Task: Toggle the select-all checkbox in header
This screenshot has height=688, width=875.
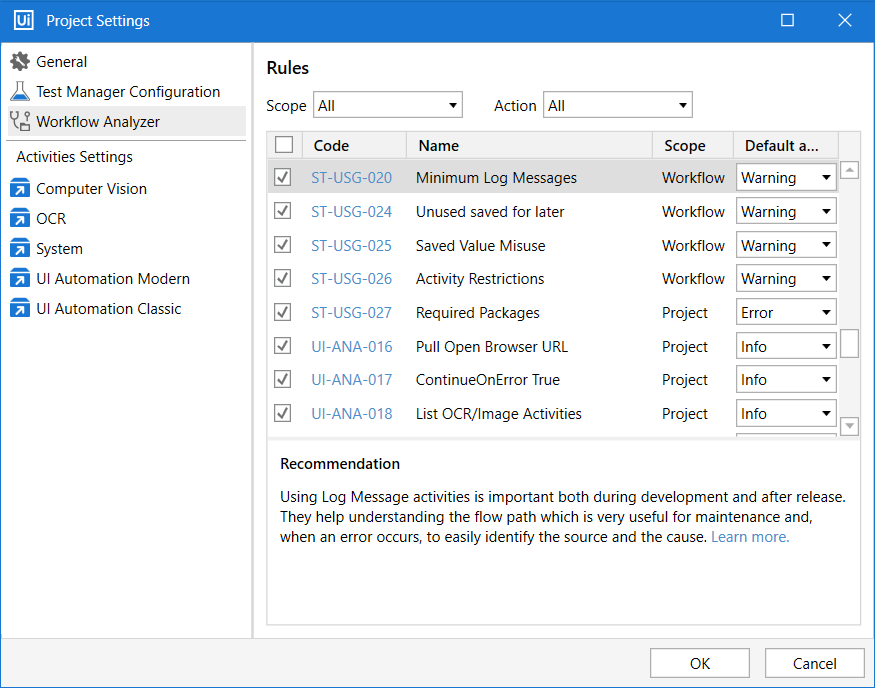Action: tap(284, 145)
